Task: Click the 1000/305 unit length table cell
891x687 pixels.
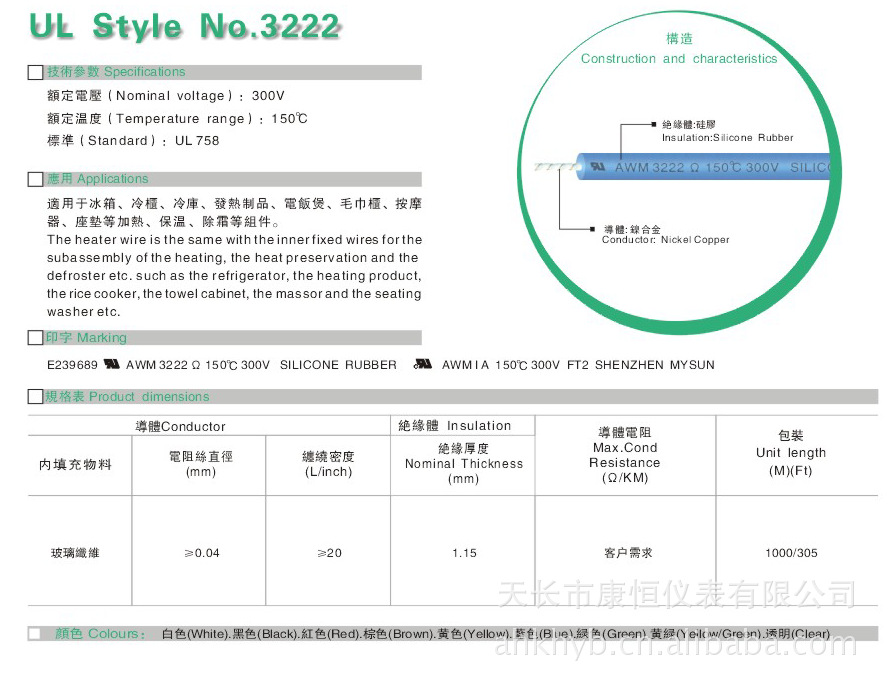Action: [791, 553]
